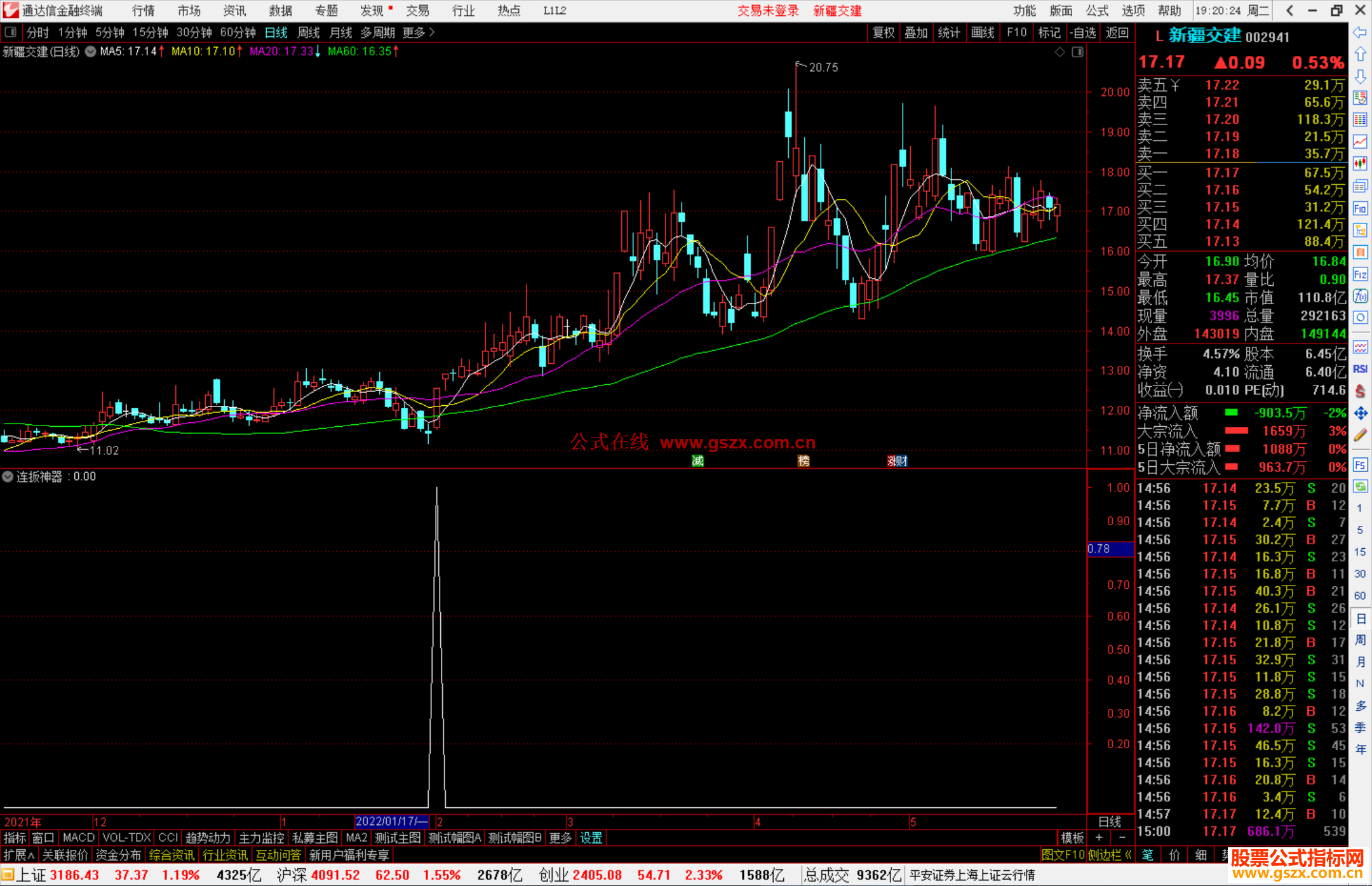Click the 返回 return button
Viewport: 1372px width, 886px height.
point(1117,32)
